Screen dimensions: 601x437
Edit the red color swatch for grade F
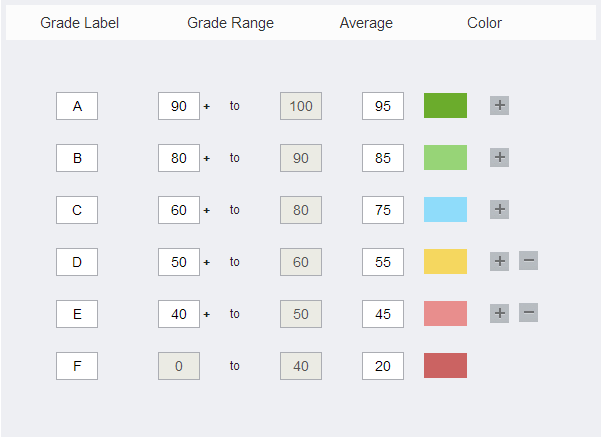tap(445, 365)
